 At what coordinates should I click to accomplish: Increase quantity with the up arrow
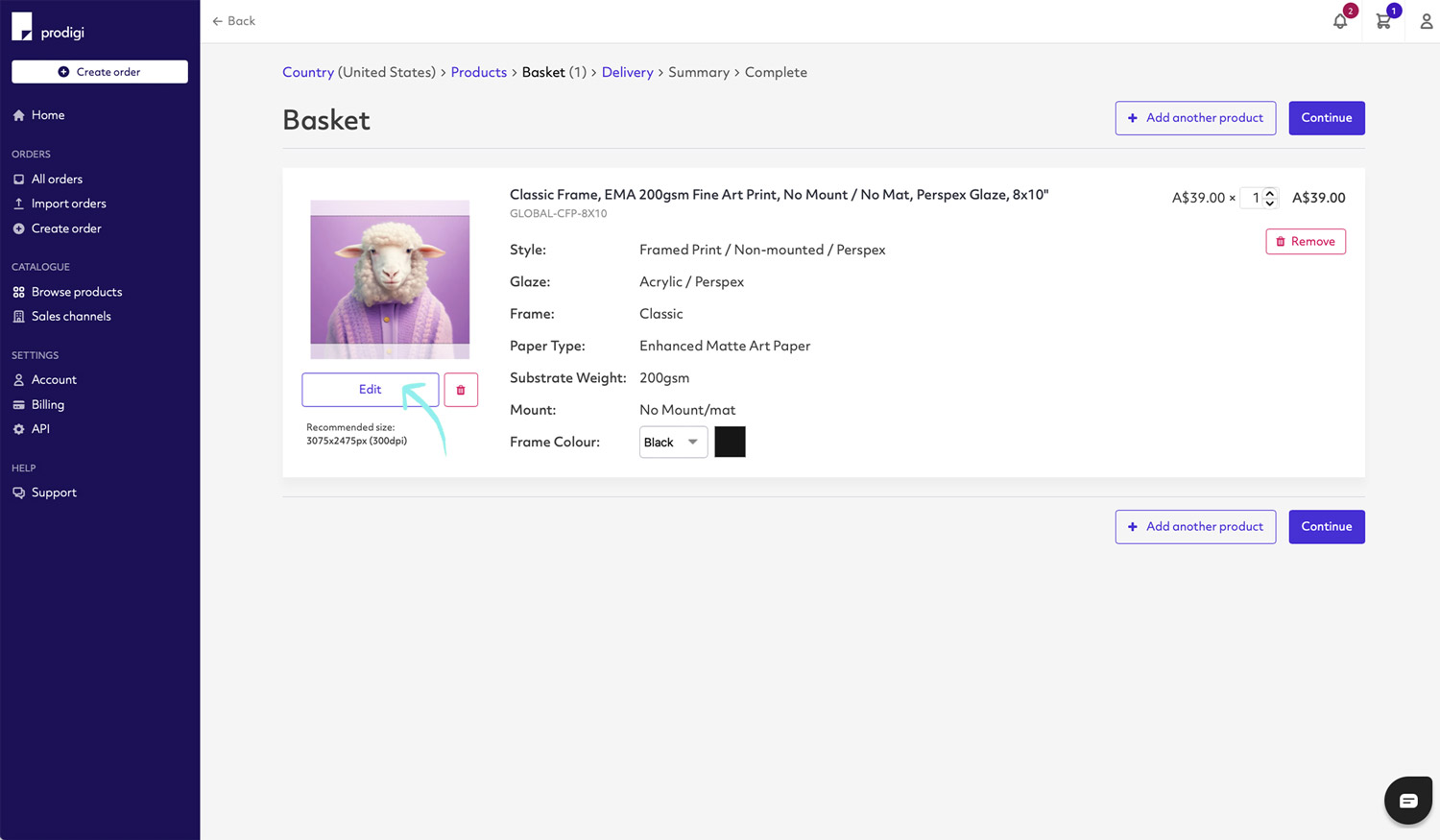(1270, 193)
